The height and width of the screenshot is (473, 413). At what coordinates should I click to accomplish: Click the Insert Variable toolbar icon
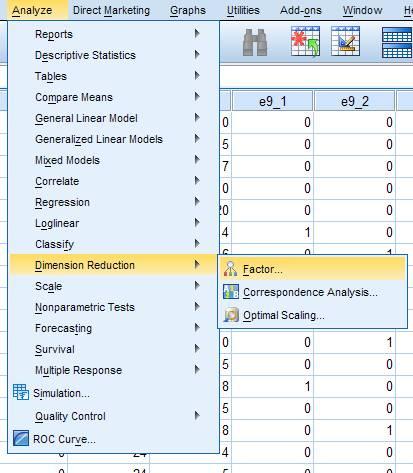[345, 41]
